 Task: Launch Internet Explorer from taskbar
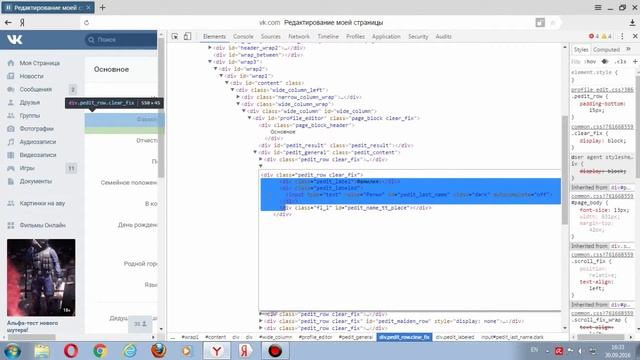click(129, 351)
